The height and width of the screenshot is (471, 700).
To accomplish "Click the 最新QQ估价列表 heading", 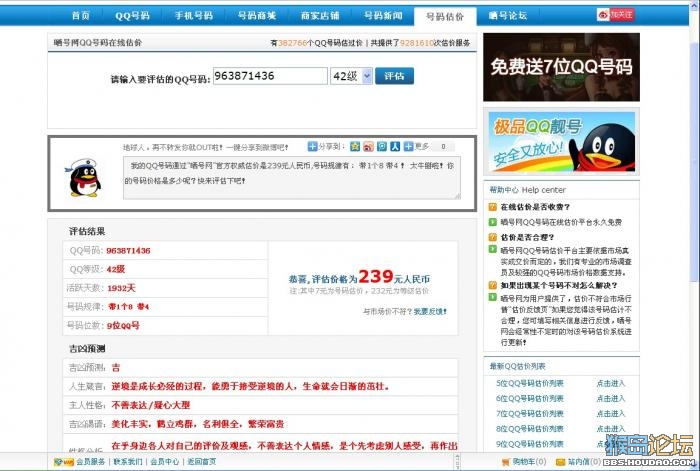I will click(518, 366).
